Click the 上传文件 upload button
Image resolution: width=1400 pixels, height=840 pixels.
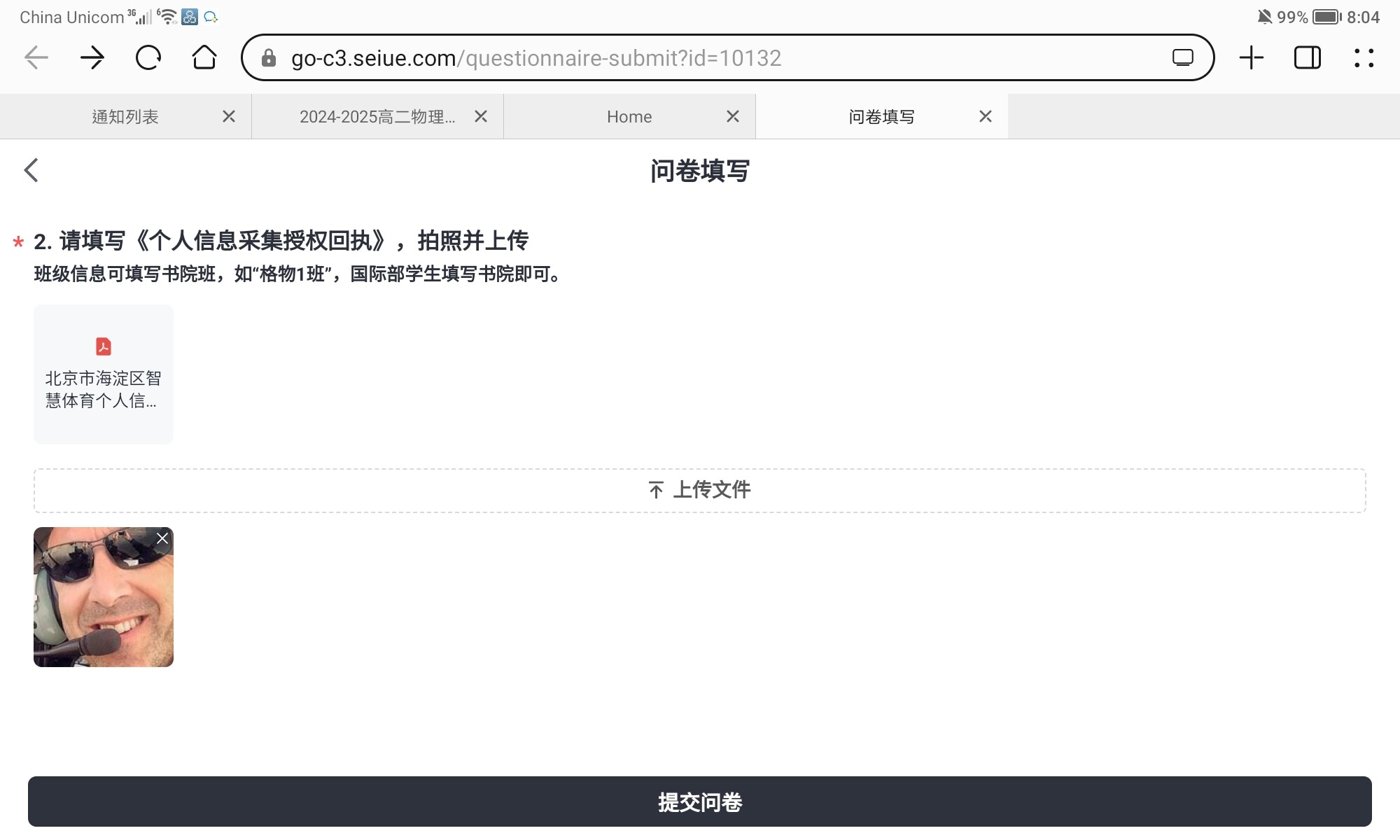coord(699,490)
